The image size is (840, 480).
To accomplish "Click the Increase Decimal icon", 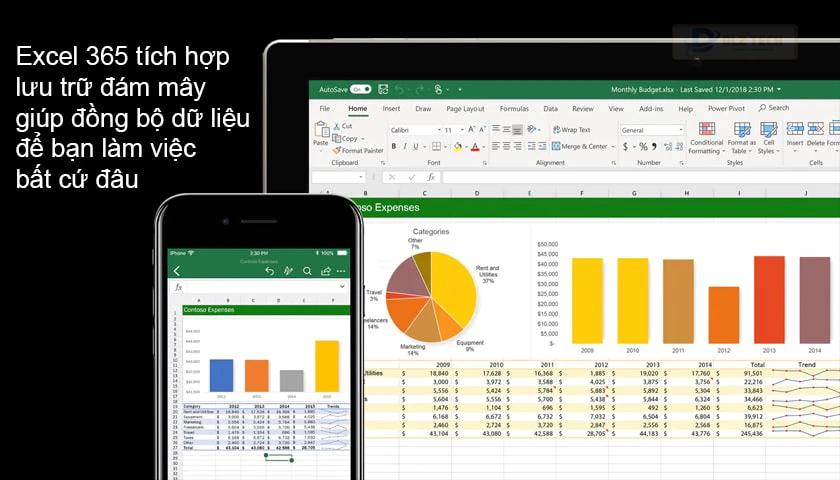I will (x=668, y=146).
